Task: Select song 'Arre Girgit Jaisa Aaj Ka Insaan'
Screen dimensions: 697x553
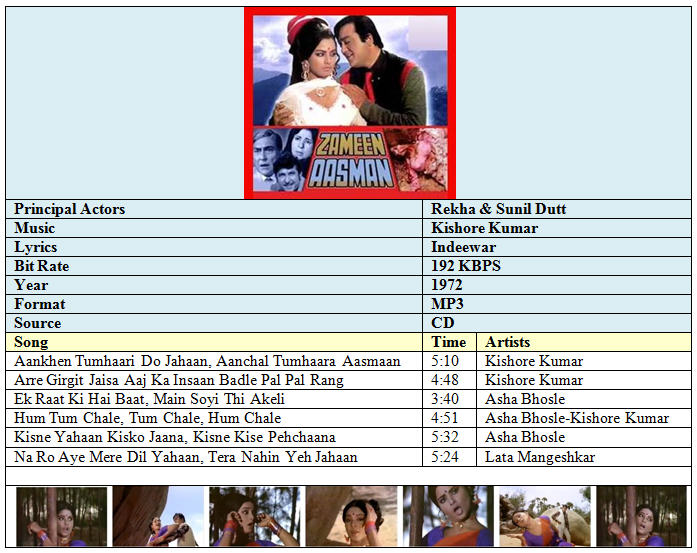Action: click(x=179, y=381)
